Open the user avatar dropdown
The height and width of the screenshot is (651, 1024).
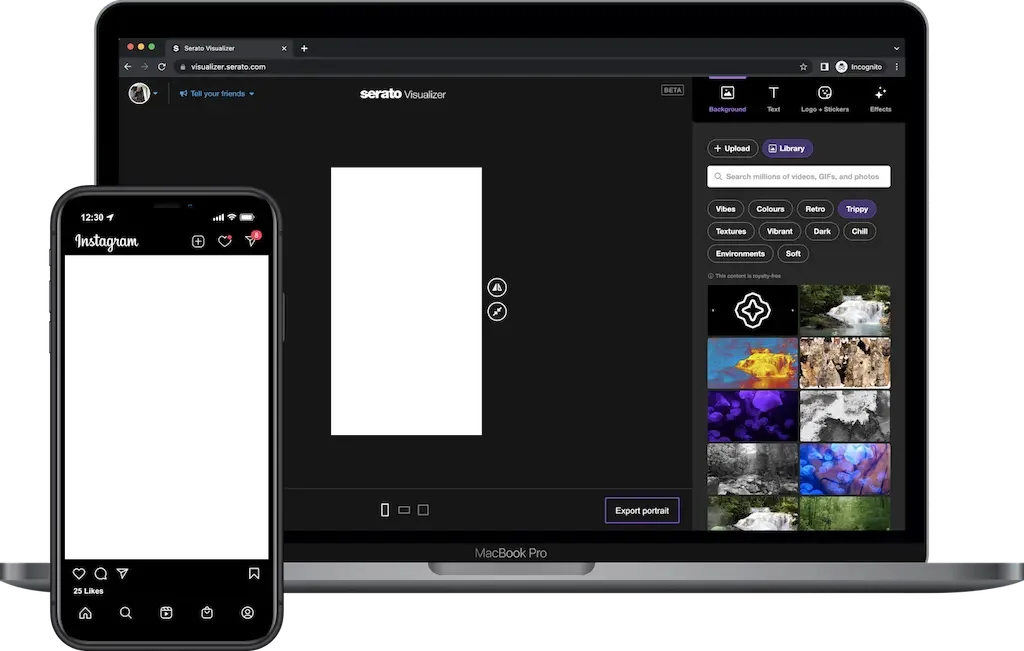(143, 93)
